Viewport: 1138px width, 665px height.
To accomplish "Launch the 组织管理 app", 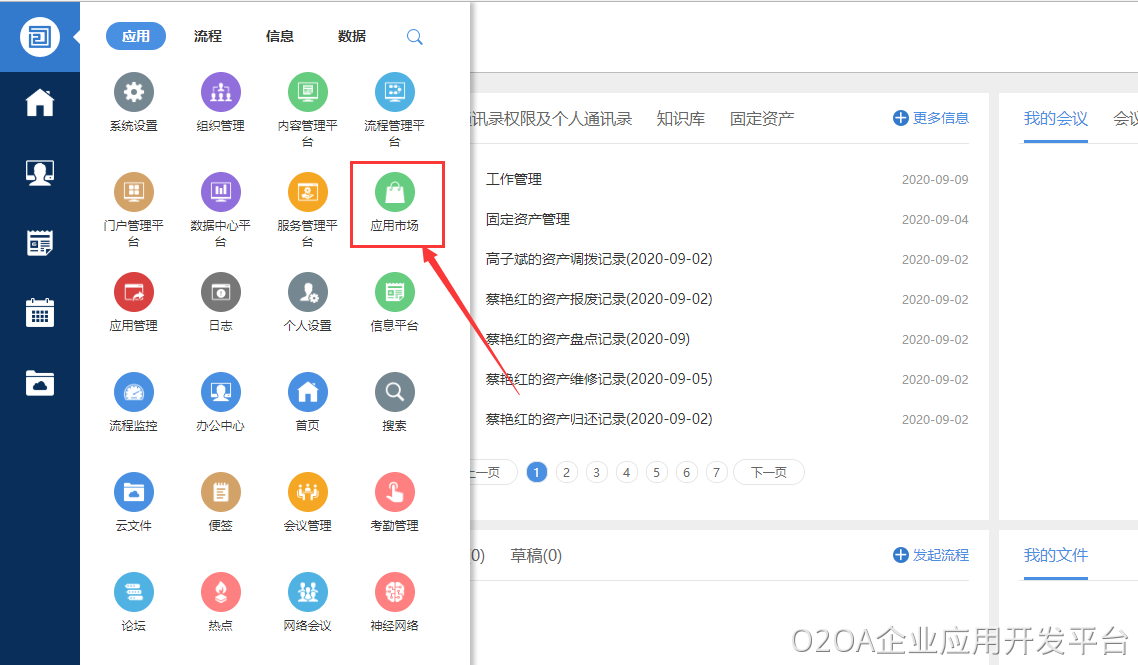I will point(220,93).
